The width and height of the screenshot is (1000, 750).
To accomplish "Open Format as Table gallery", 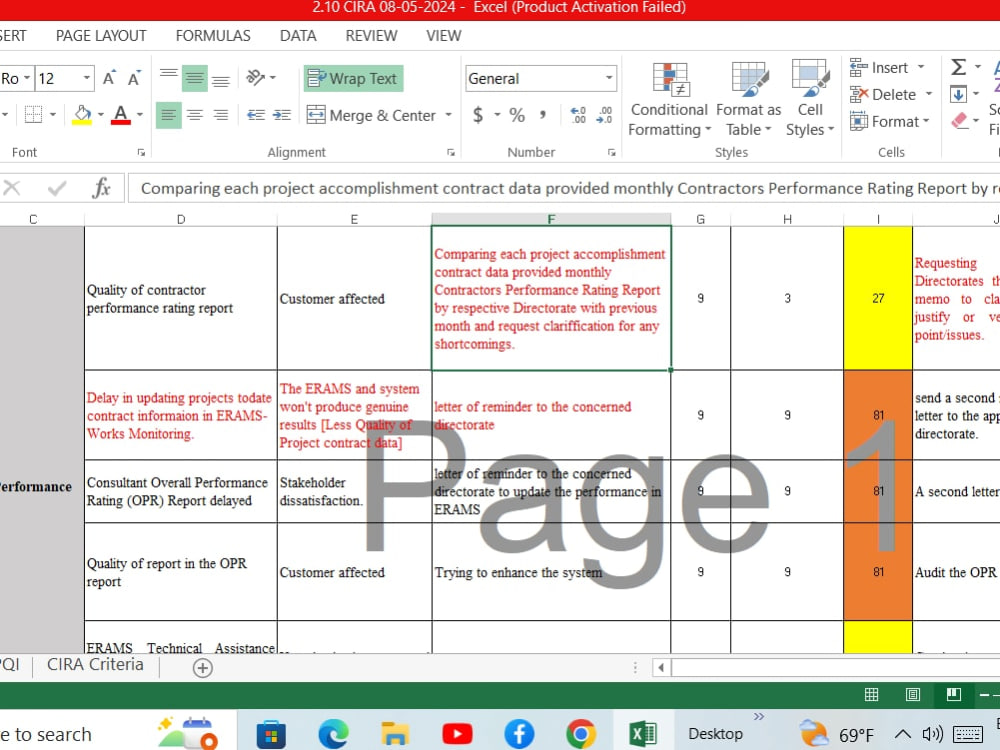I will tap(749, 99).
